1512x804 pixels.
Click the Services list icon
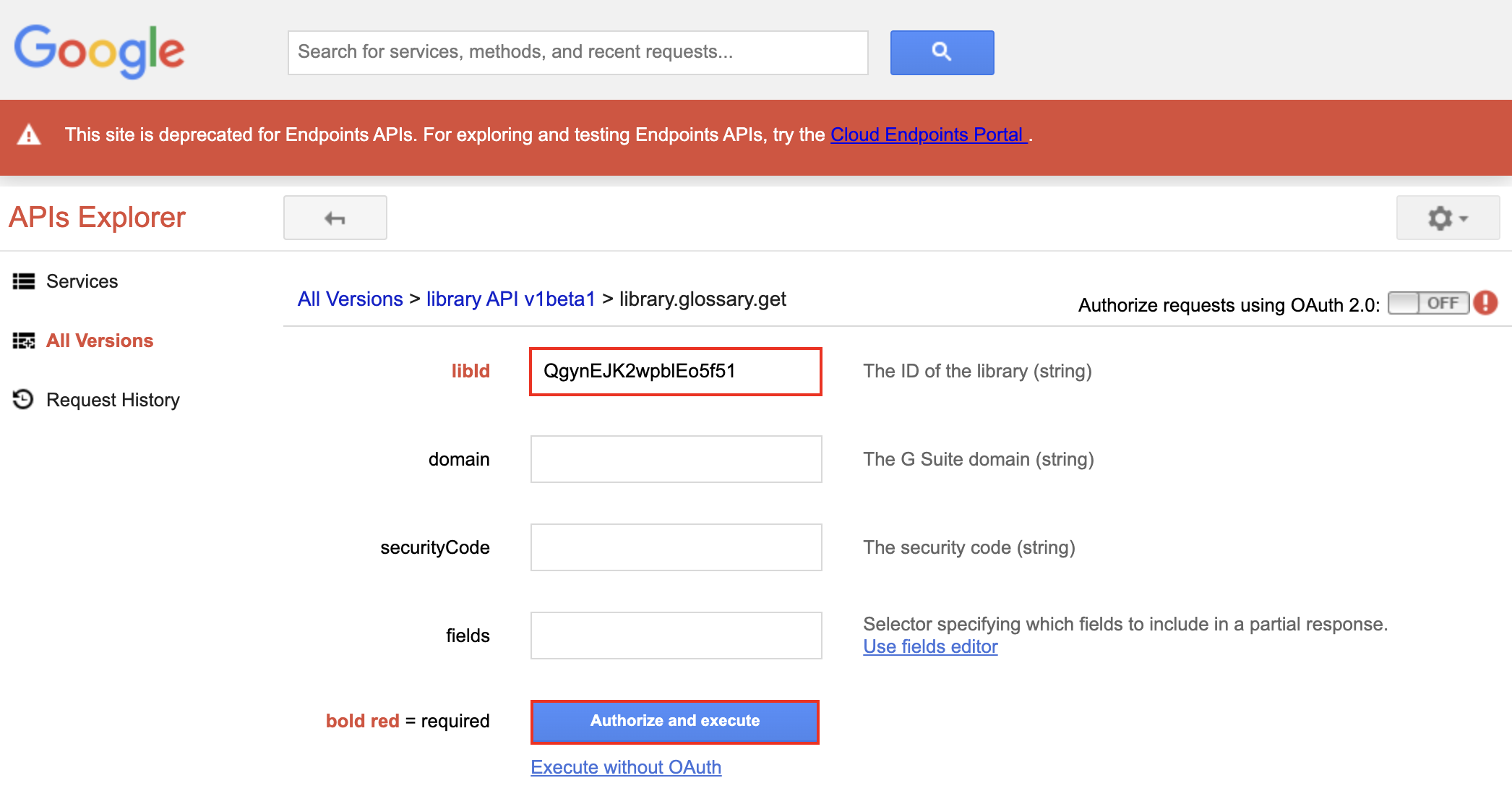pyautogui.click(x=24, y=281)
